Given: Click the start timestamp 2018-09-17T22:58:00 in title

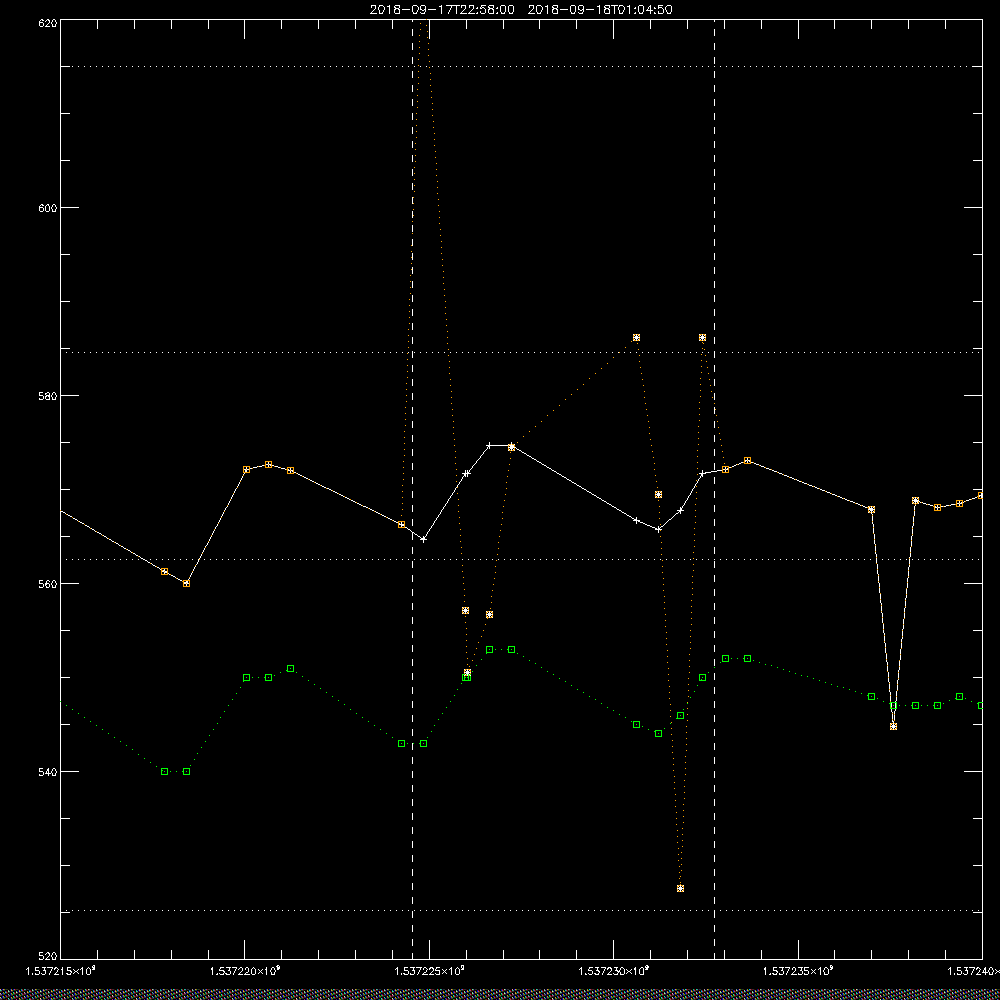Looking at the screenshot, I should point(442,10).
